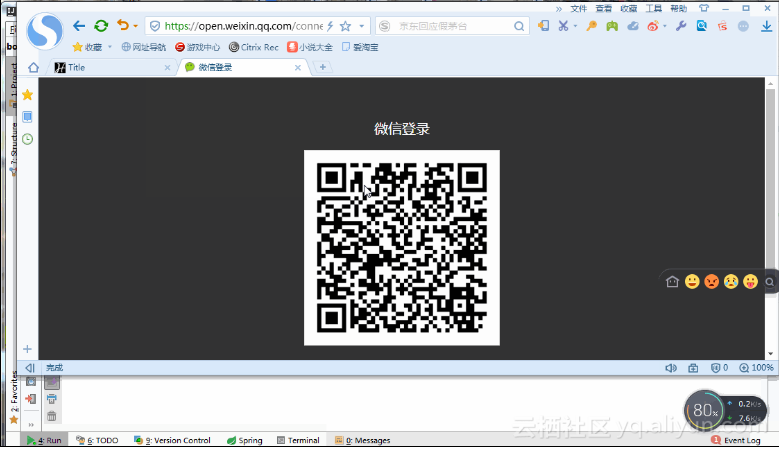Click the Sogou search engine selector icon
This screenshot has height=450, width=779.
click(385, 26)
